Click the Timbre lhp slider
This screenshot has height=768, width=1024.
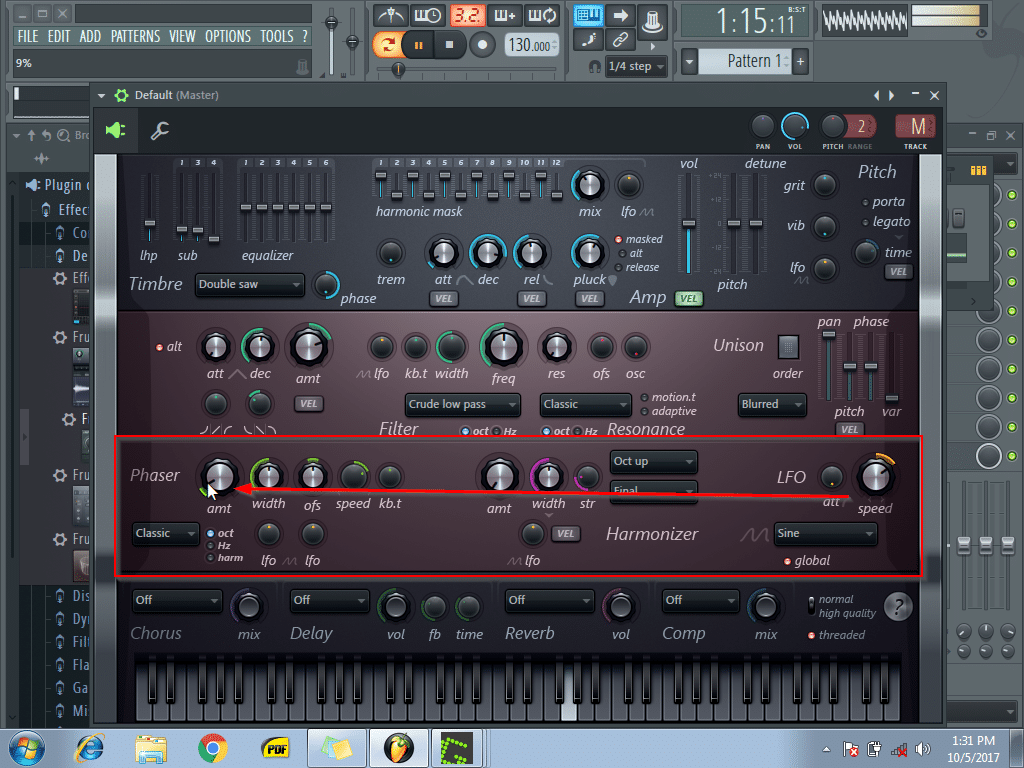click(150, 209)
